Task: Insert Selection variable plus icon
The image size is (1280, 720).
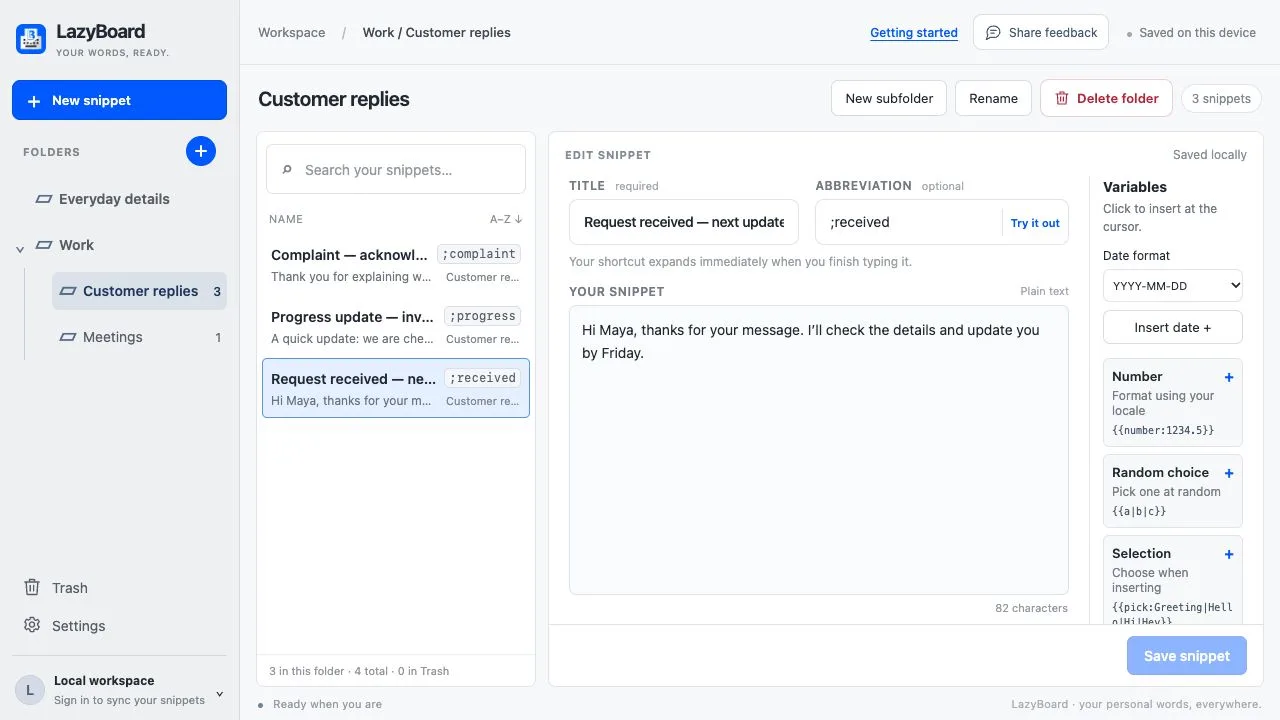Action: [1229, 554]
